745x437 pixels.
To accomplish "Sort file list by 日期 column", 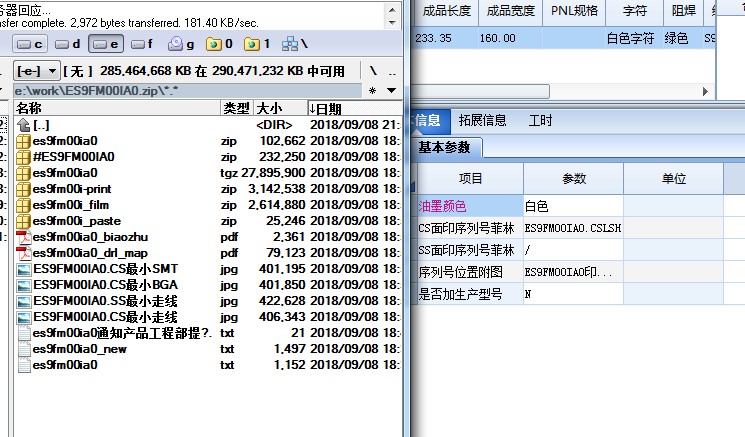I will coord(354,108).
